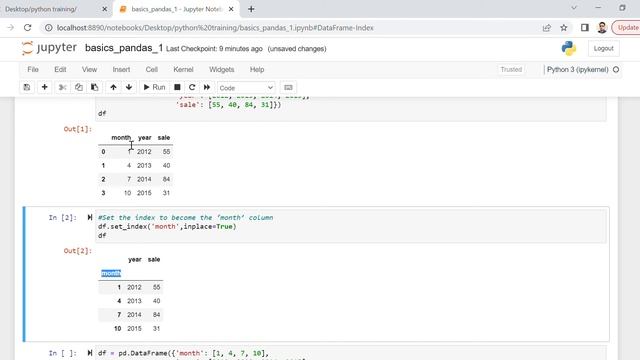This screenshot has height=360, width=640.
Task: Restart the kernel icon
Action: click(192, 87)
